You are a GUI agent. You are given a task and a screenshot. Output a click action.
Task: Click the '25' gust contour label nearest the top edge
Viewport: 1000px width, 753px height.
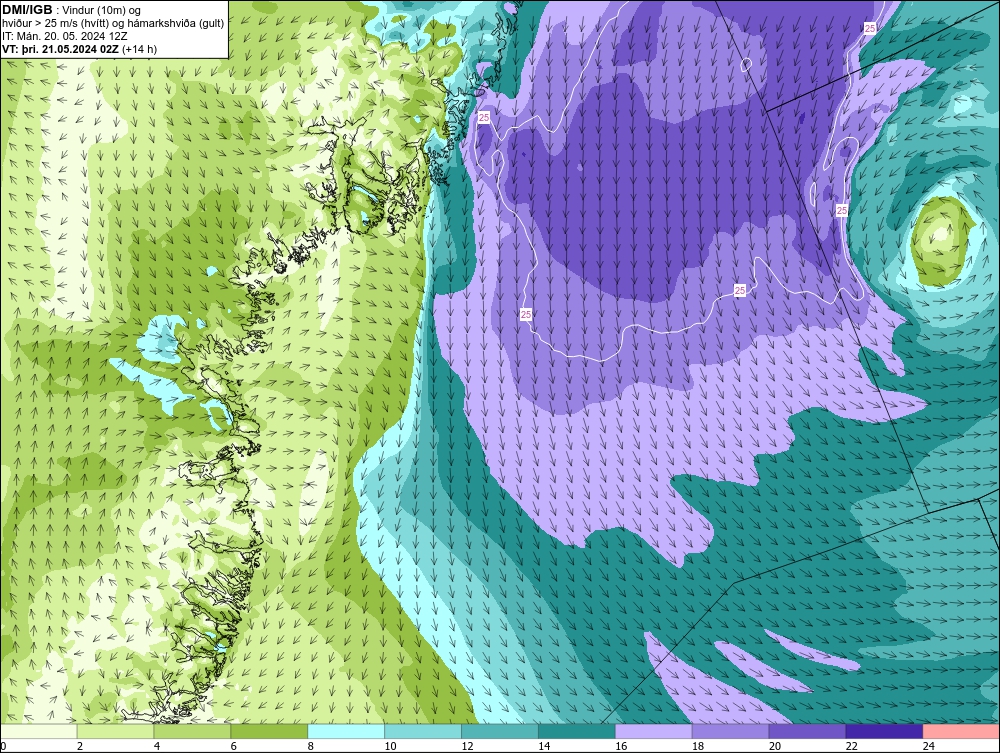pyautogui.click(x=870, y=29)
